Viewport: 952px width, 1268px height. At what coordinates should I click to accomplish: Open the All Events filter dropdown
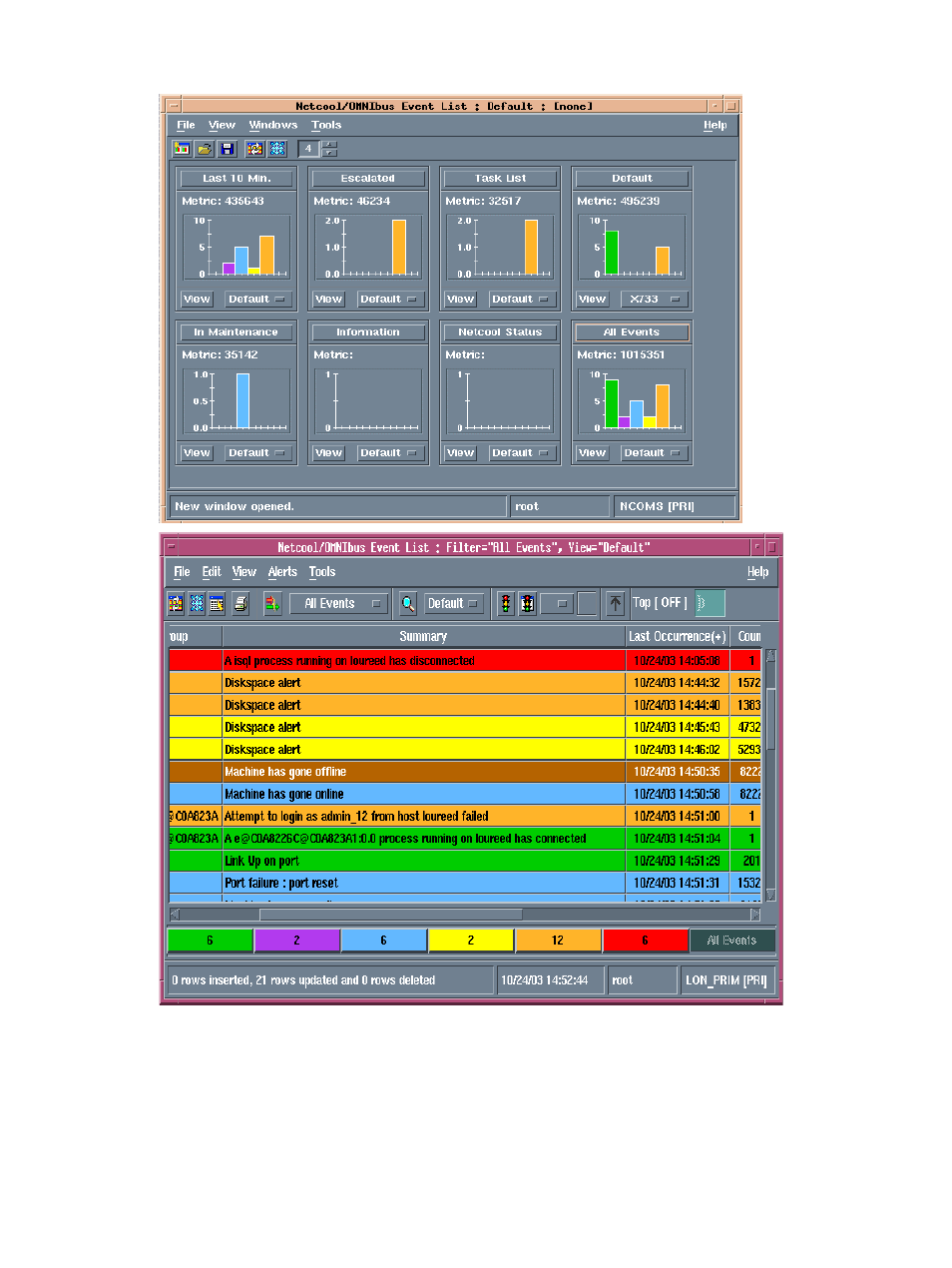click(x=338, y=603)
